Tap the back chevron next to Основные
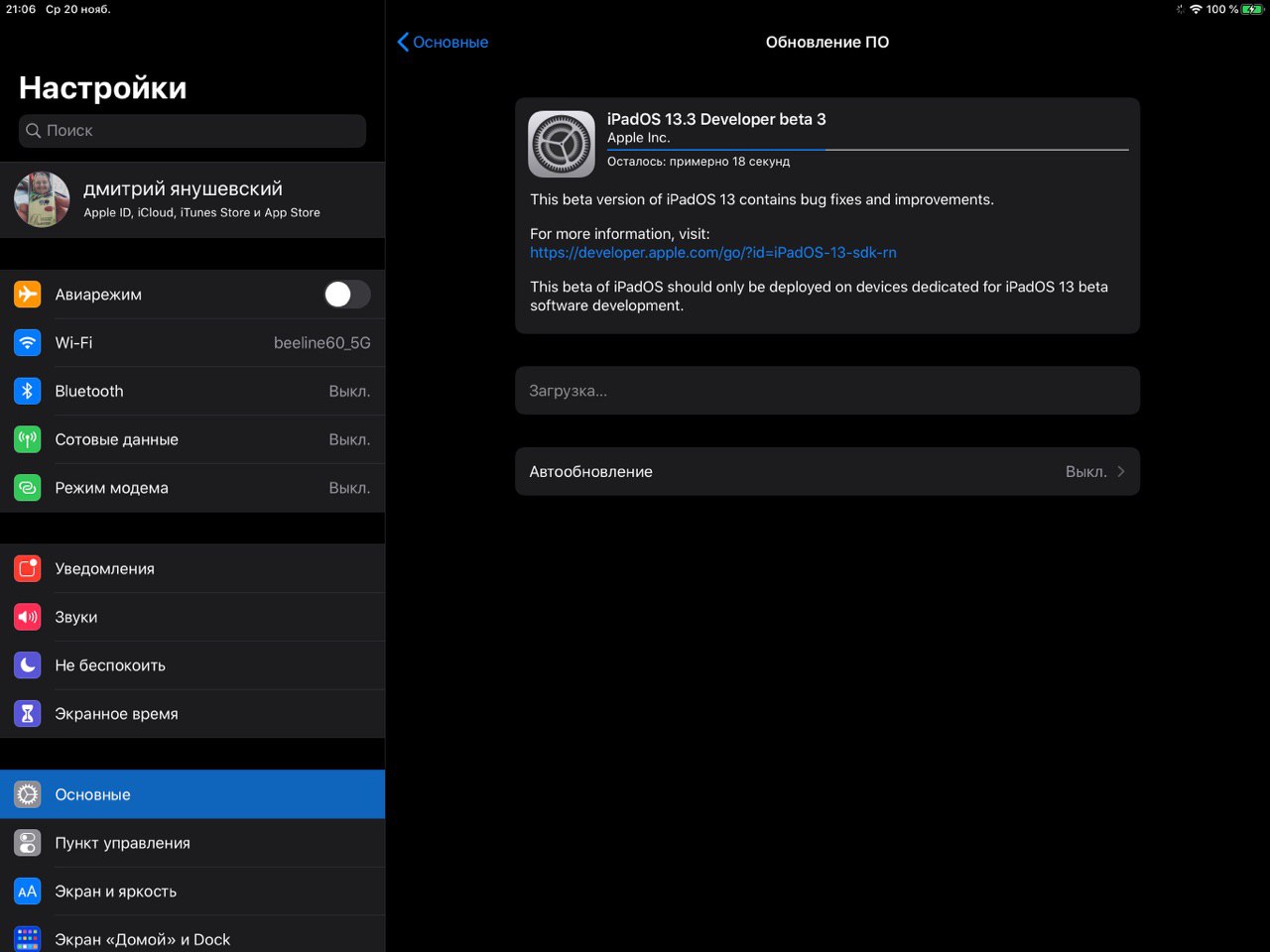The image size is (1270, 952). coord(403,42)
